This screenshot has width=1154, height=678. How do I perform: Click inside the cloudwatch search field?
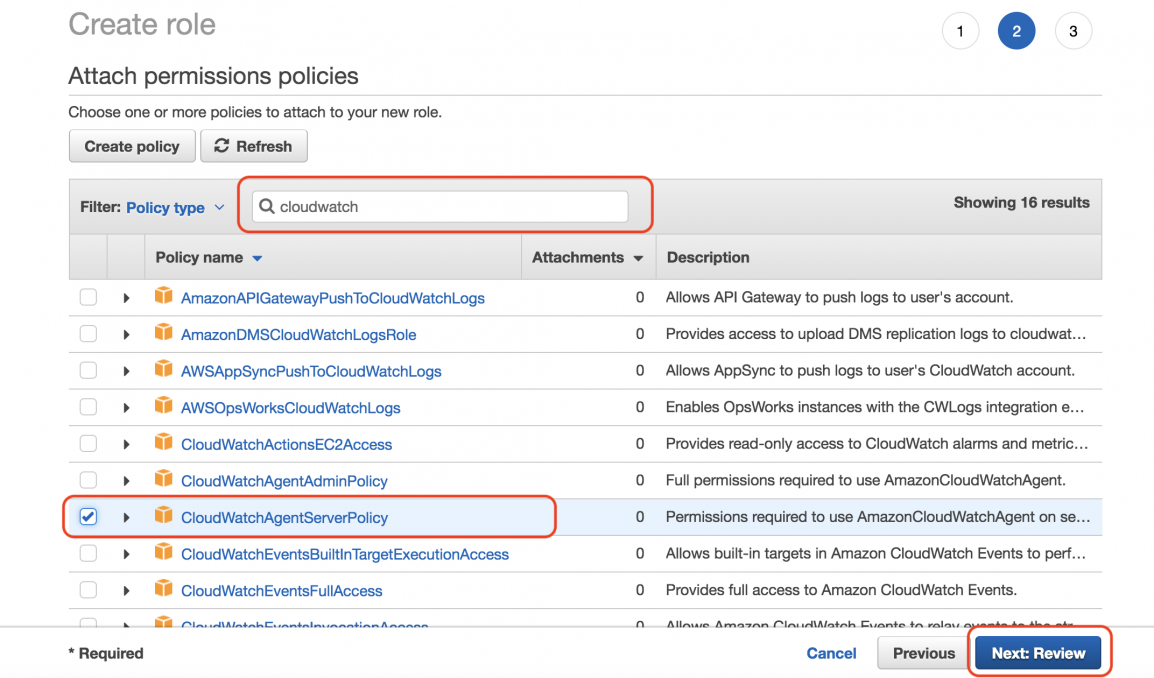[x=440, y=206]
